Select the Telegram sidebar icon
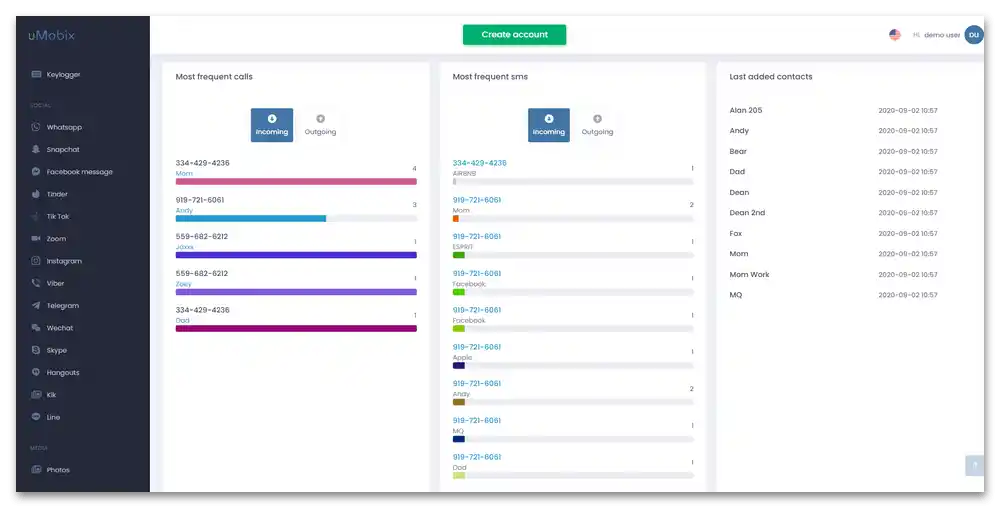Screen dimensions: 1000x508 click(36, 305)
